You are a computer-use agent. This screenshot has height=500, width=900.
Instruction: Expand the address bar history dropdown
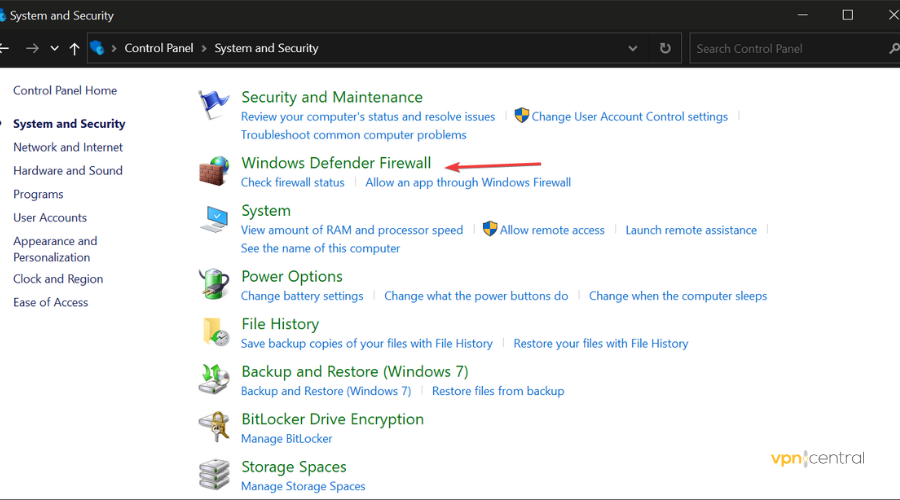coord(632,48)
